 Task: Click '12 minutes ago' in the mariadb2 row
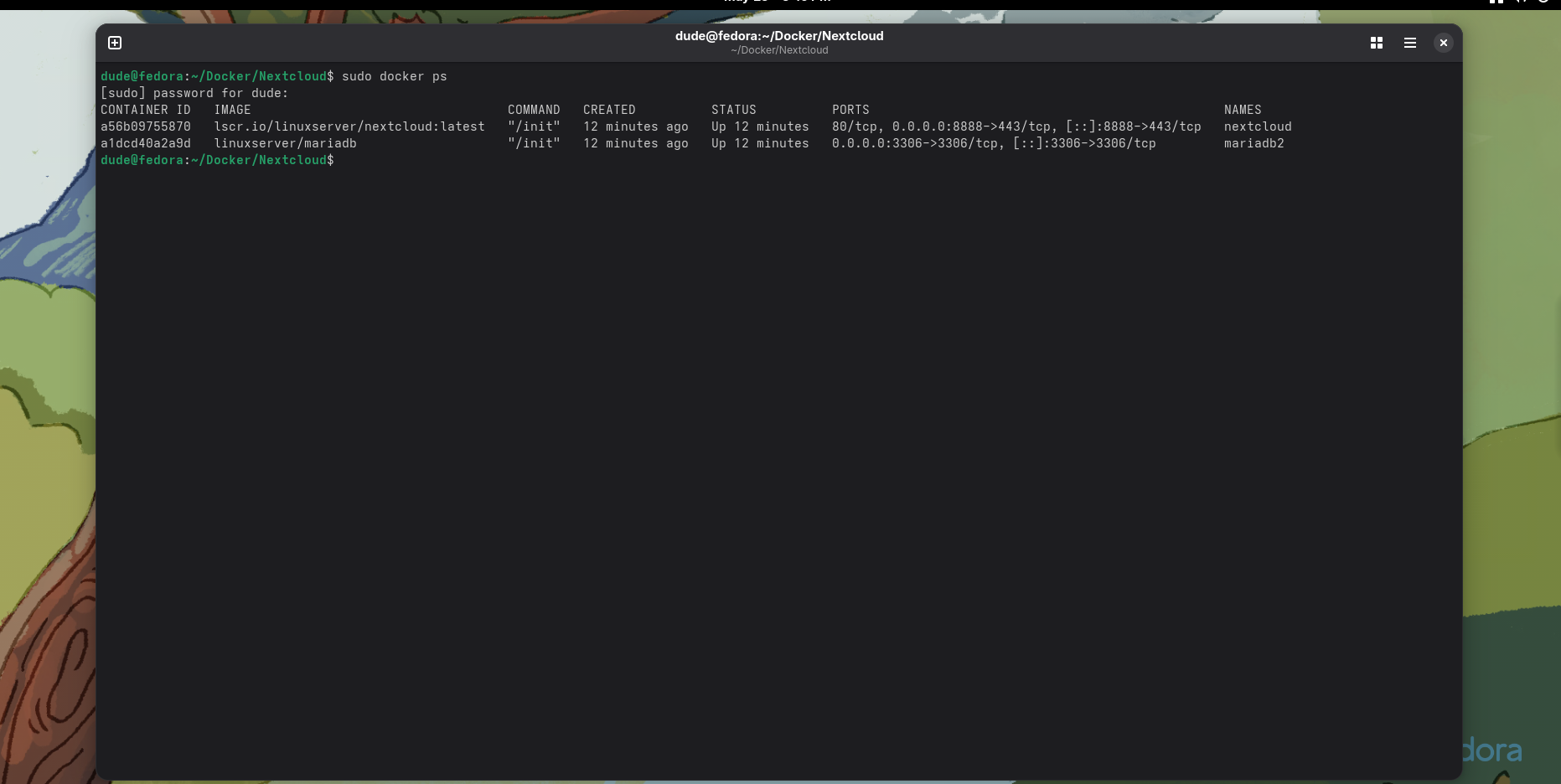636,143
